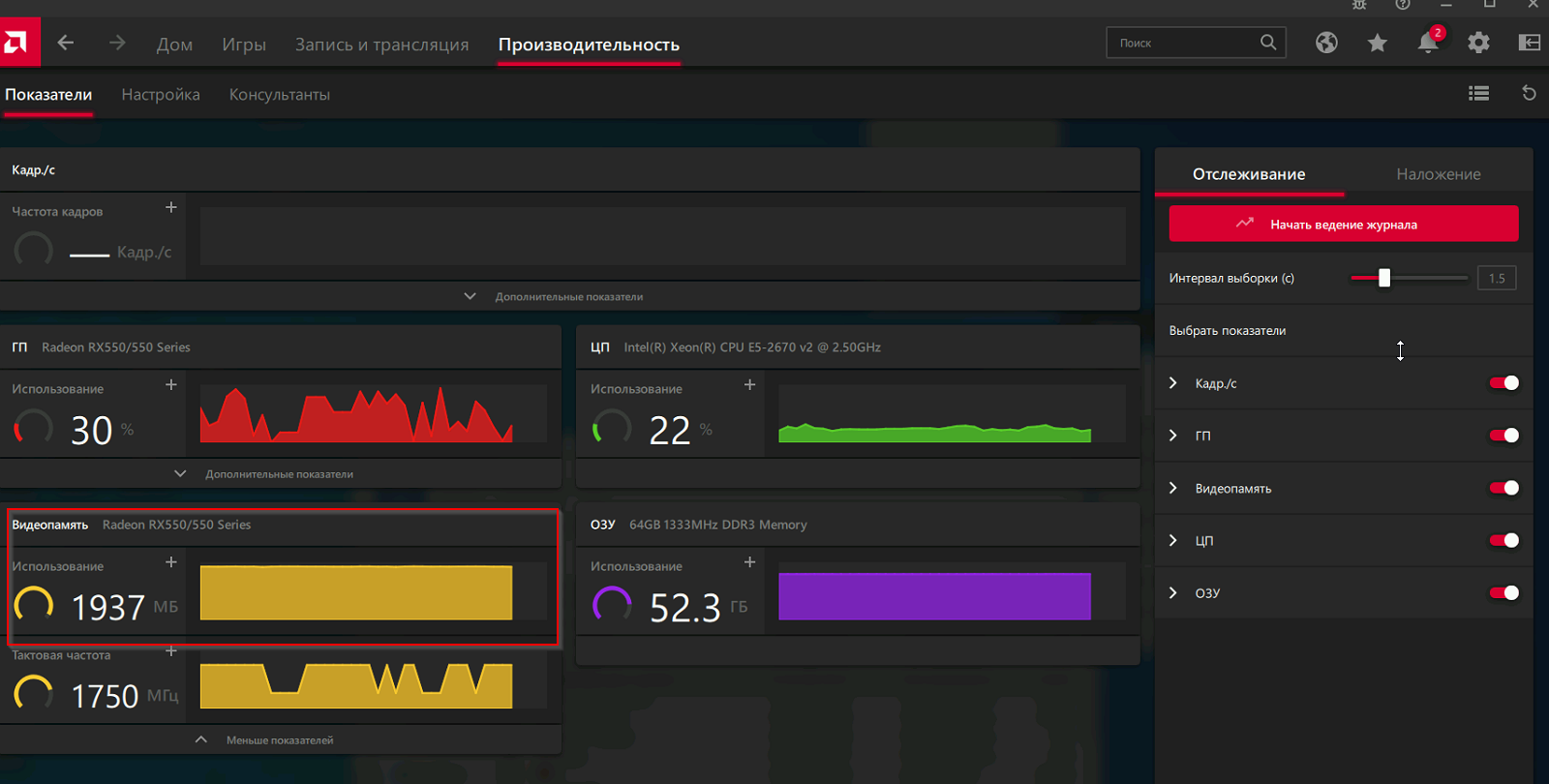Toggle the sidebar panel icon
1549x784 pixels.
pos(1530,43)
